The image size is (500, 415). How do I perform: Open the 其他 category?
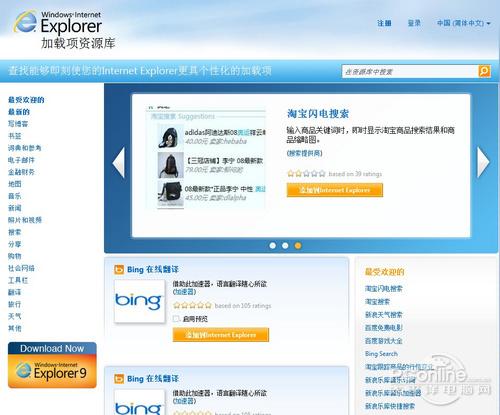[15, 328]
